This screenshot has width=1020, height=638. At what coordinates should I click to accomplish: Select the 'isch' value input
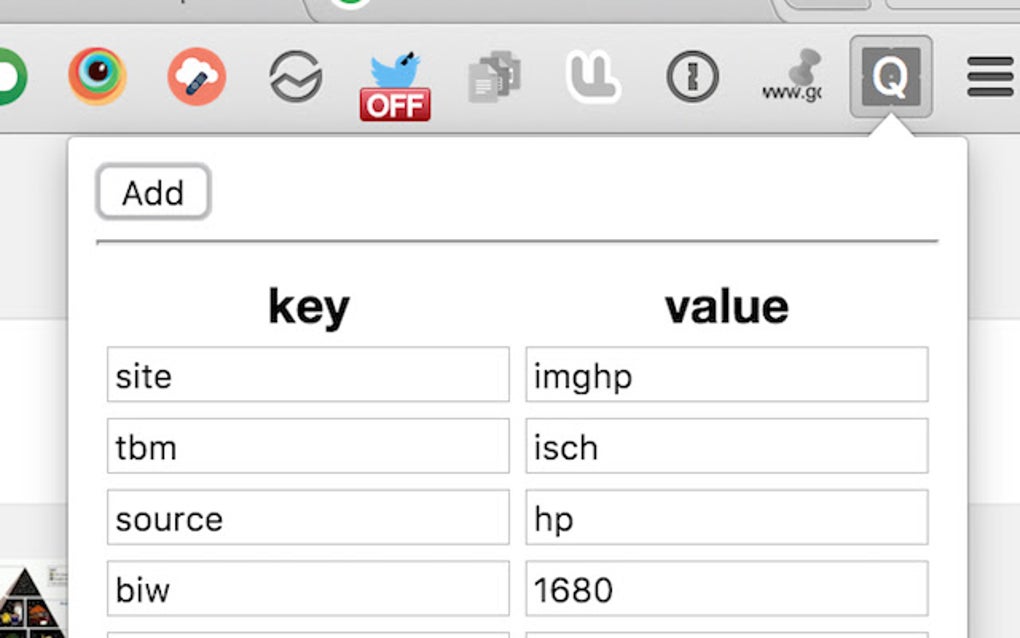(x=726, y=446)
